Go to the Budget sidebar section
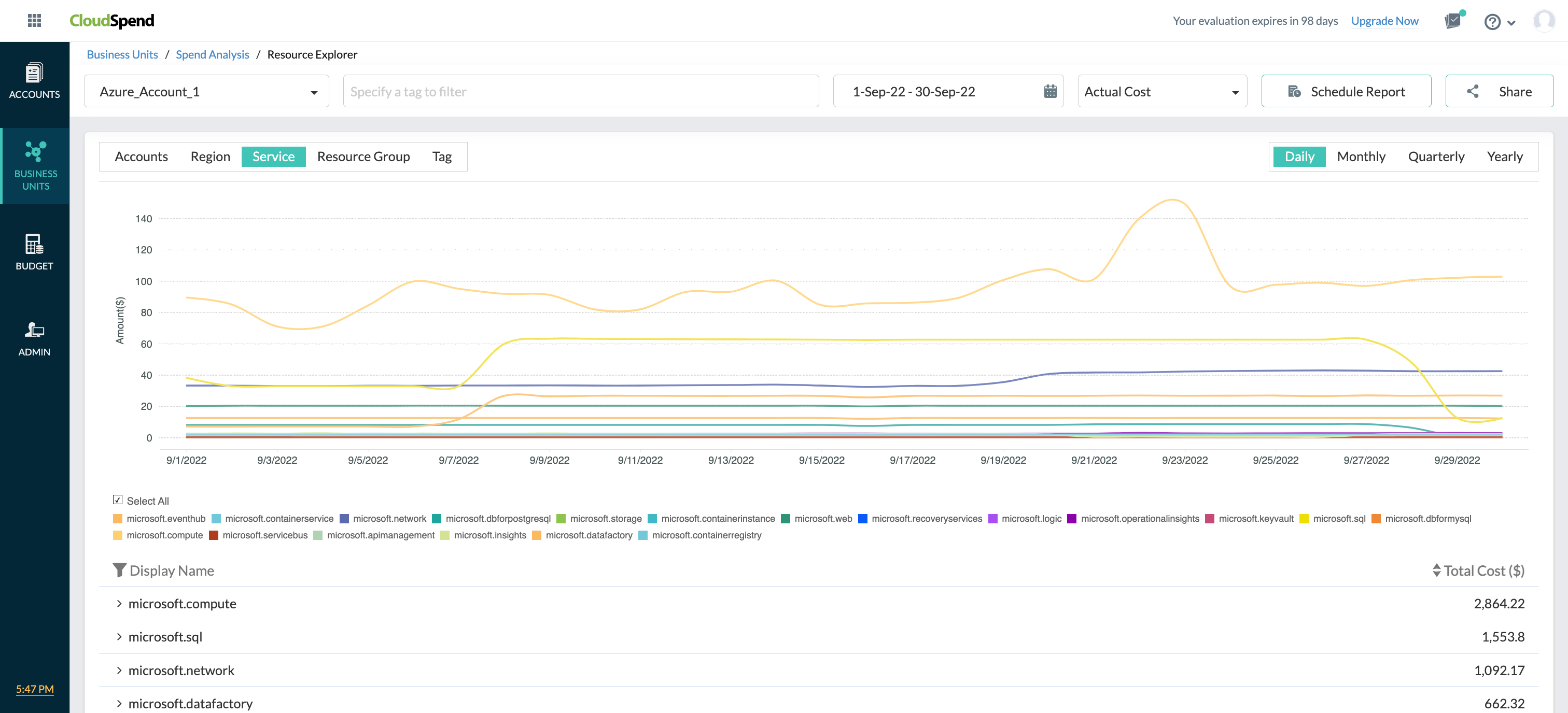This screenshot has width=1568, height=713. tap(35, 252)
